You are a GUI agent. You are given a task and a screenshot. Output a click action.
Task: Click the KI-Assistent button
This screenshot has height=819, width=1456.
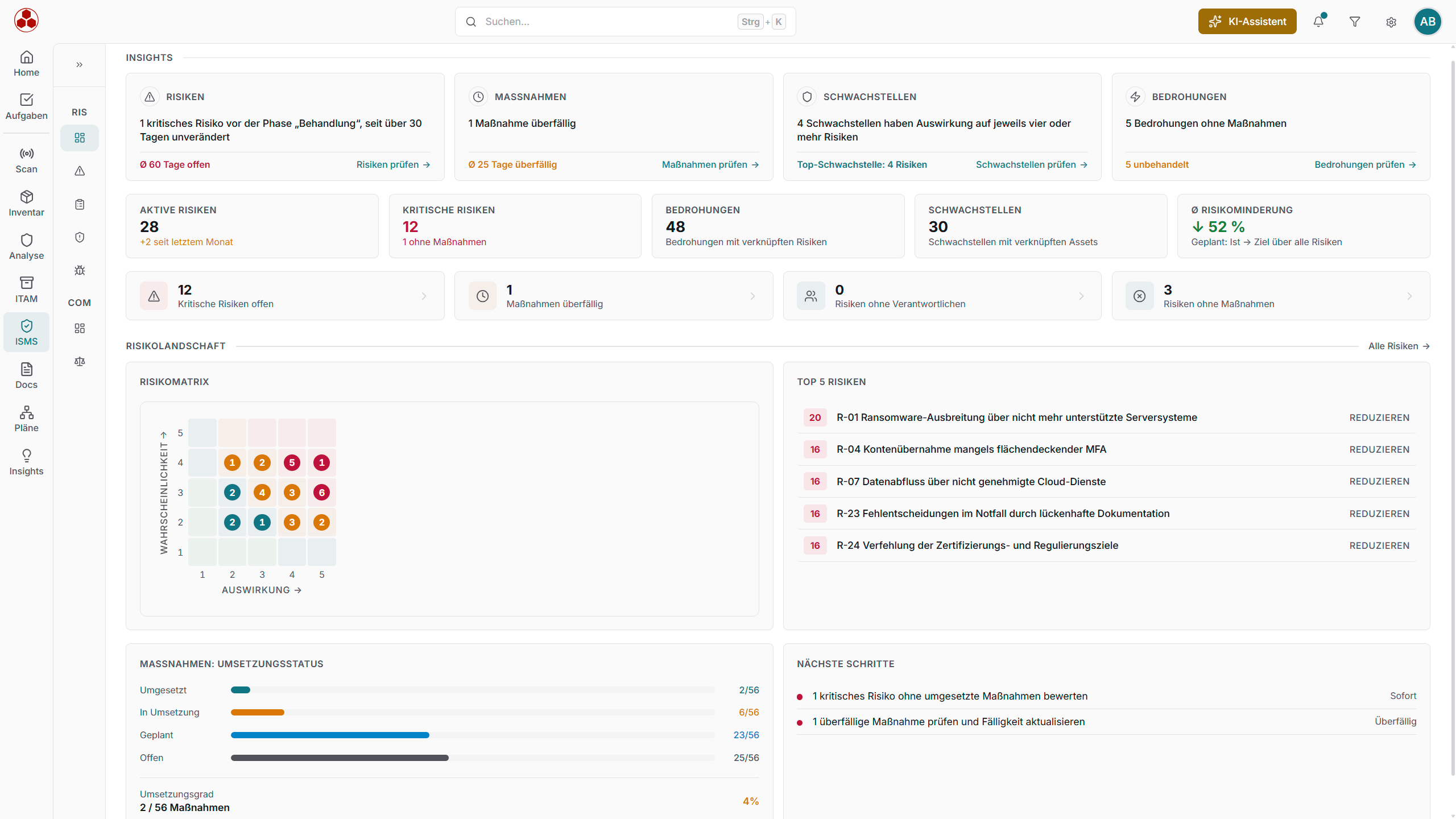pyautogui.click(x=1247, y=22)
